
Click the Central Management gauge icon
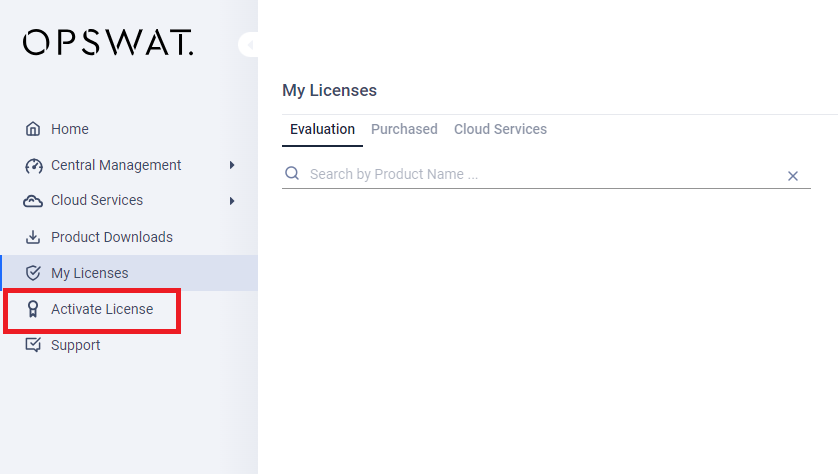[x=33, y=166]
